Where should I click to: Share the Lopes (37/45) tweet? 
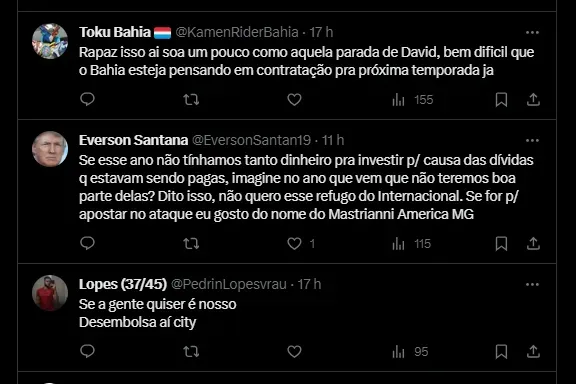(533, 351)
